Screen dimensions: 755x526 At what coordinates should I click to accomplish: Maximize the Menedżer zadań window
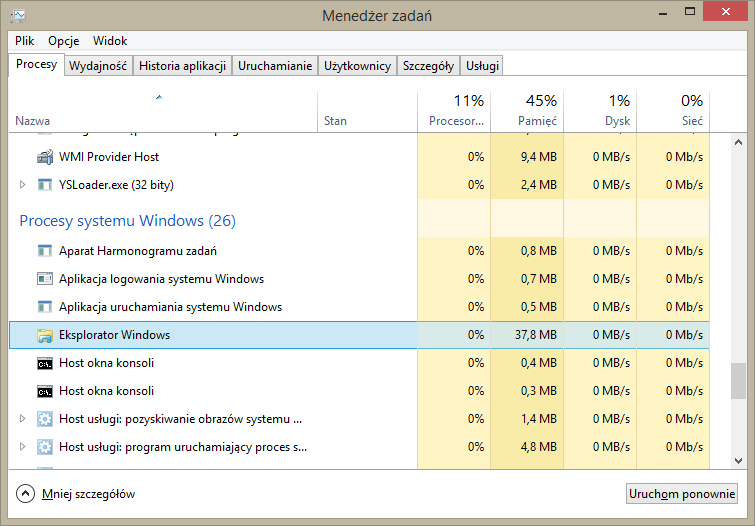(x=690, y=11)
